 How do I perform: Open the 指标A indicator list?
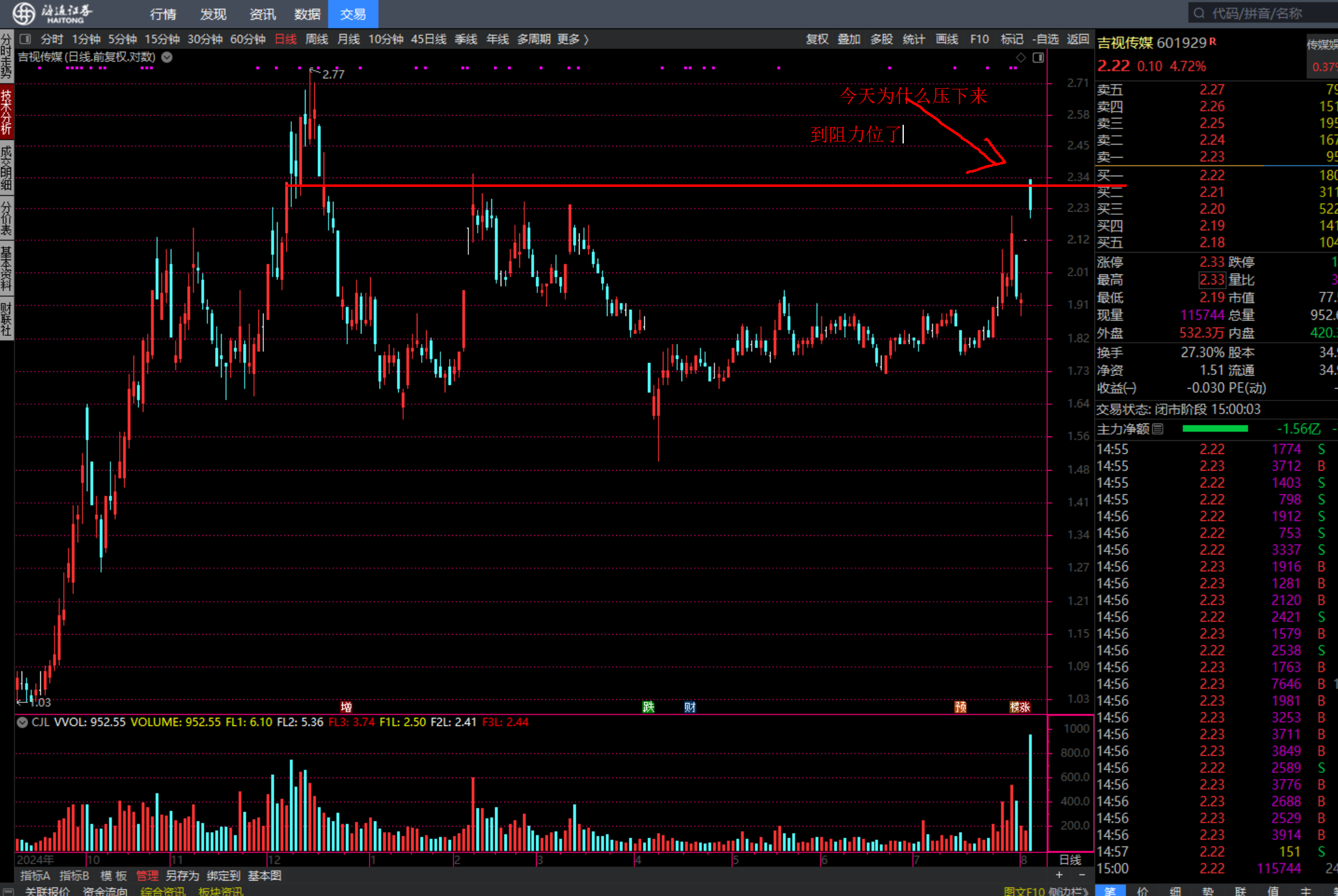click(35, 876)
